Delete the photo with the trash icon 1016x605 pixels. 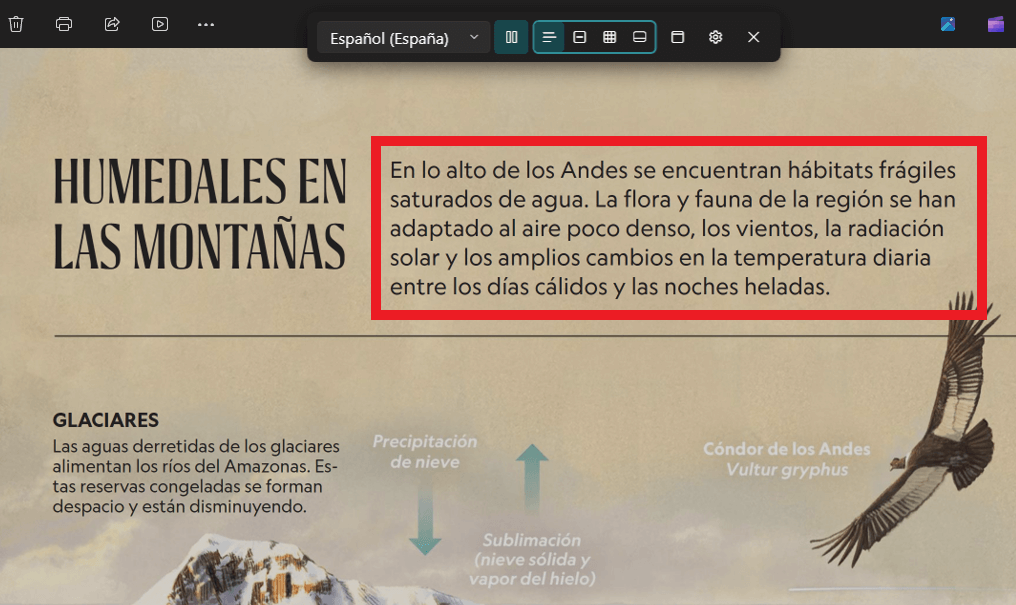[16, 24]
